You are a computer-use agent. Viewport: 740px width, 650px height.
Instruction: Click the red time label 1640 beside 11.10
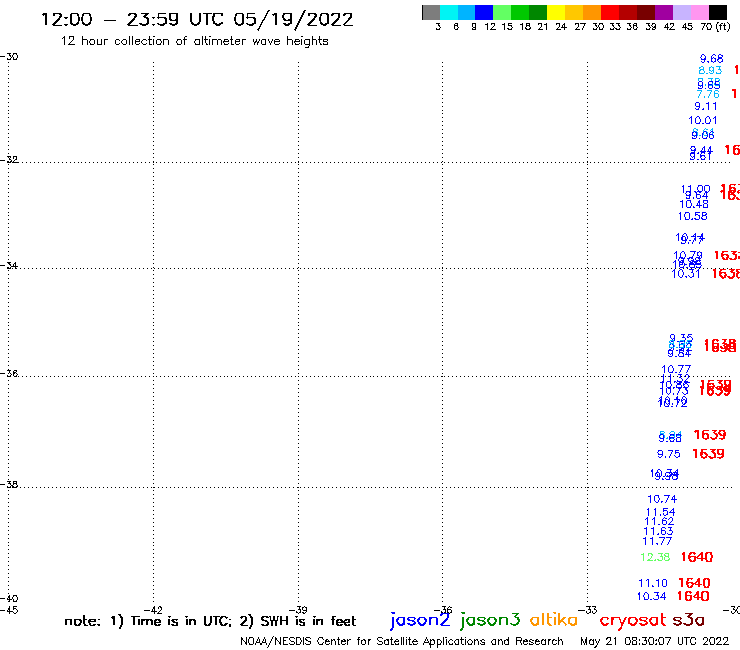coord(694,583)
